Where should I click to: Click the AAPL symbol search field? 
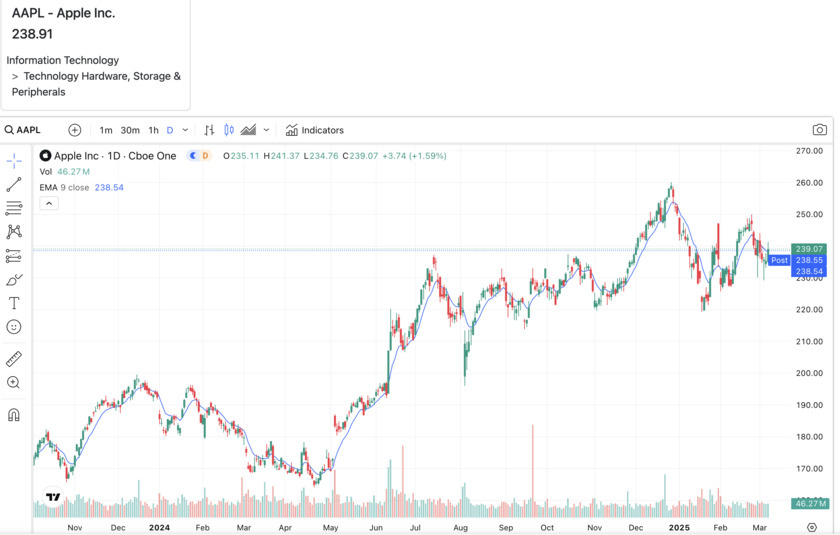(x=29, y=130)
